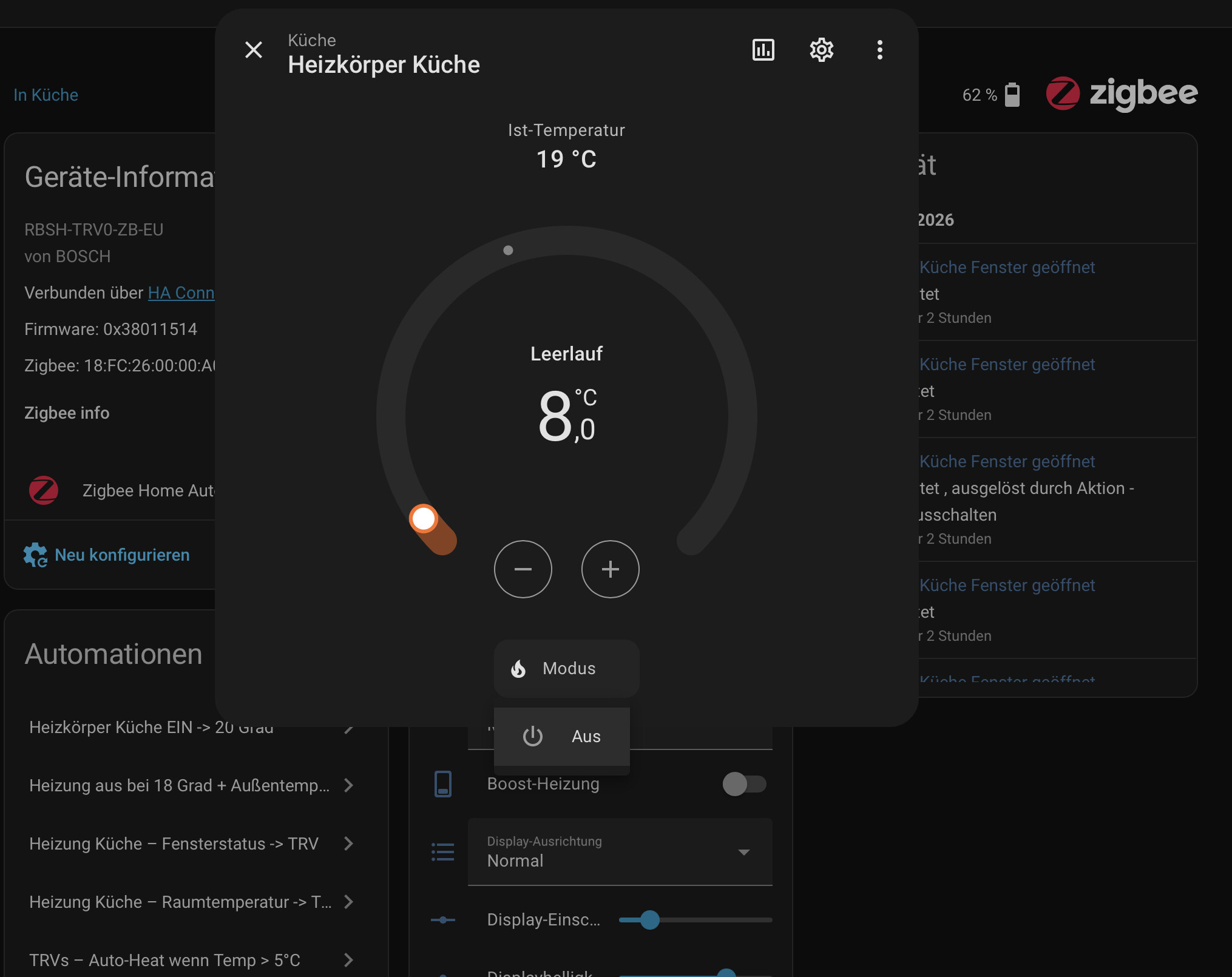Expand the Display-Ausrichtung dropdown
Image resolution: width=1232 pixels, height=977 pixels.
620,852
